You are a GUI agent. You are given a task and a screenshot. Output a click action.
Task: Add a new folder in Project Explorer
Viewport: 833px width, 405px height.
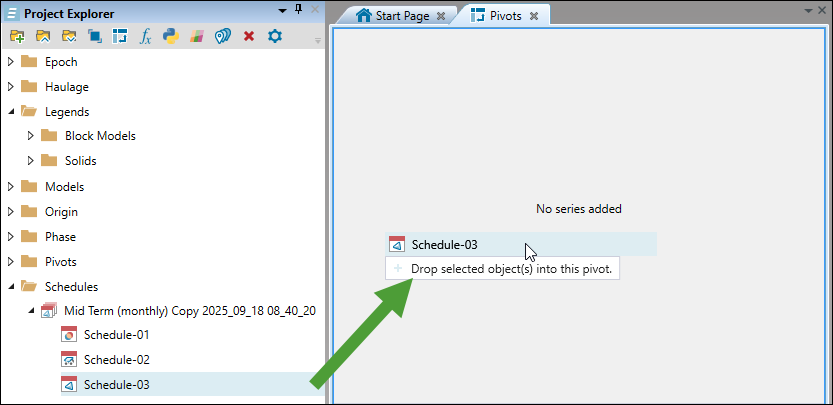(17, 37)
